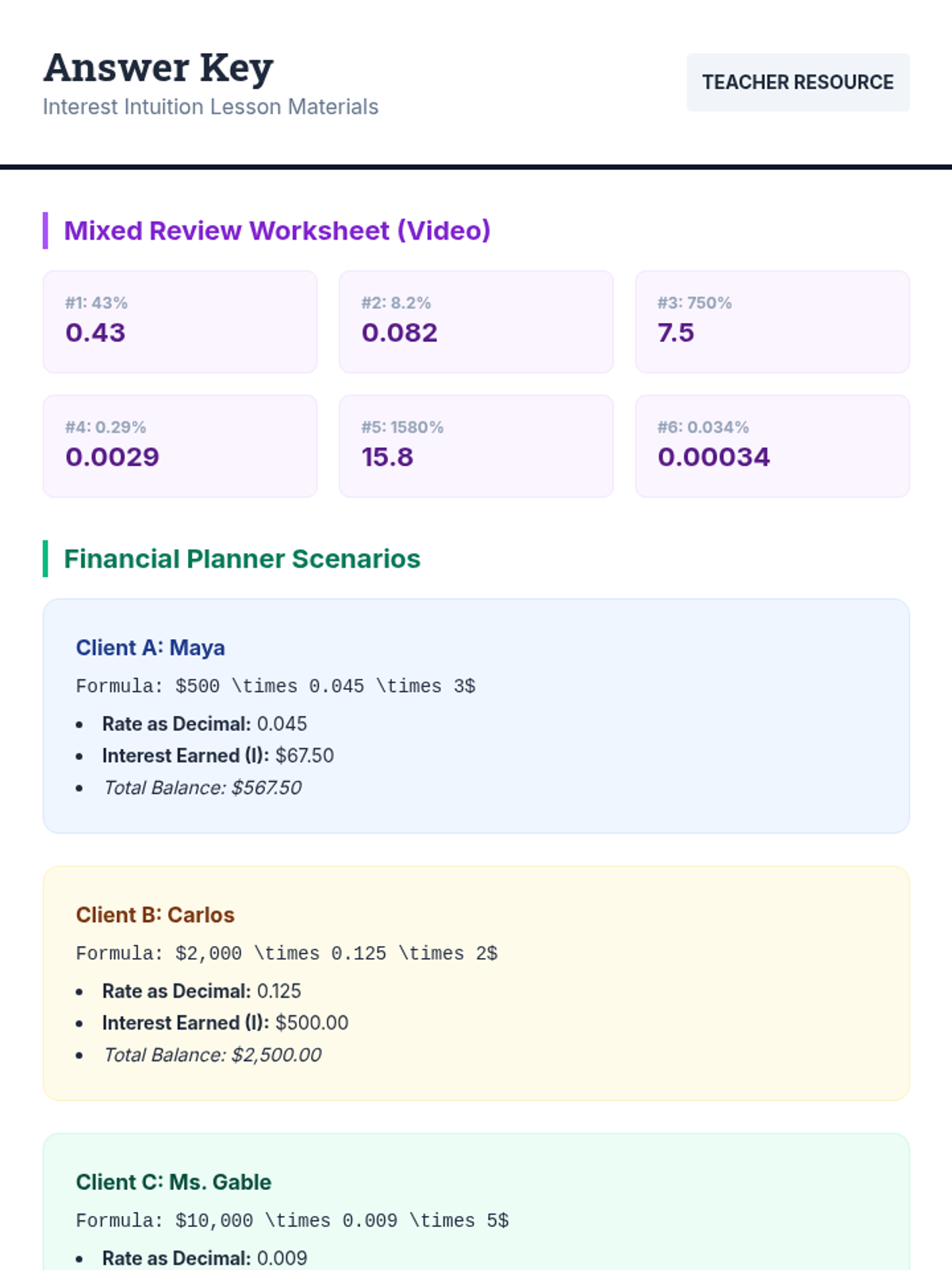Click Maya's Total Balance $567.50 line
The width and height of the screenshot is (952, 1270).
pos(203,787)
